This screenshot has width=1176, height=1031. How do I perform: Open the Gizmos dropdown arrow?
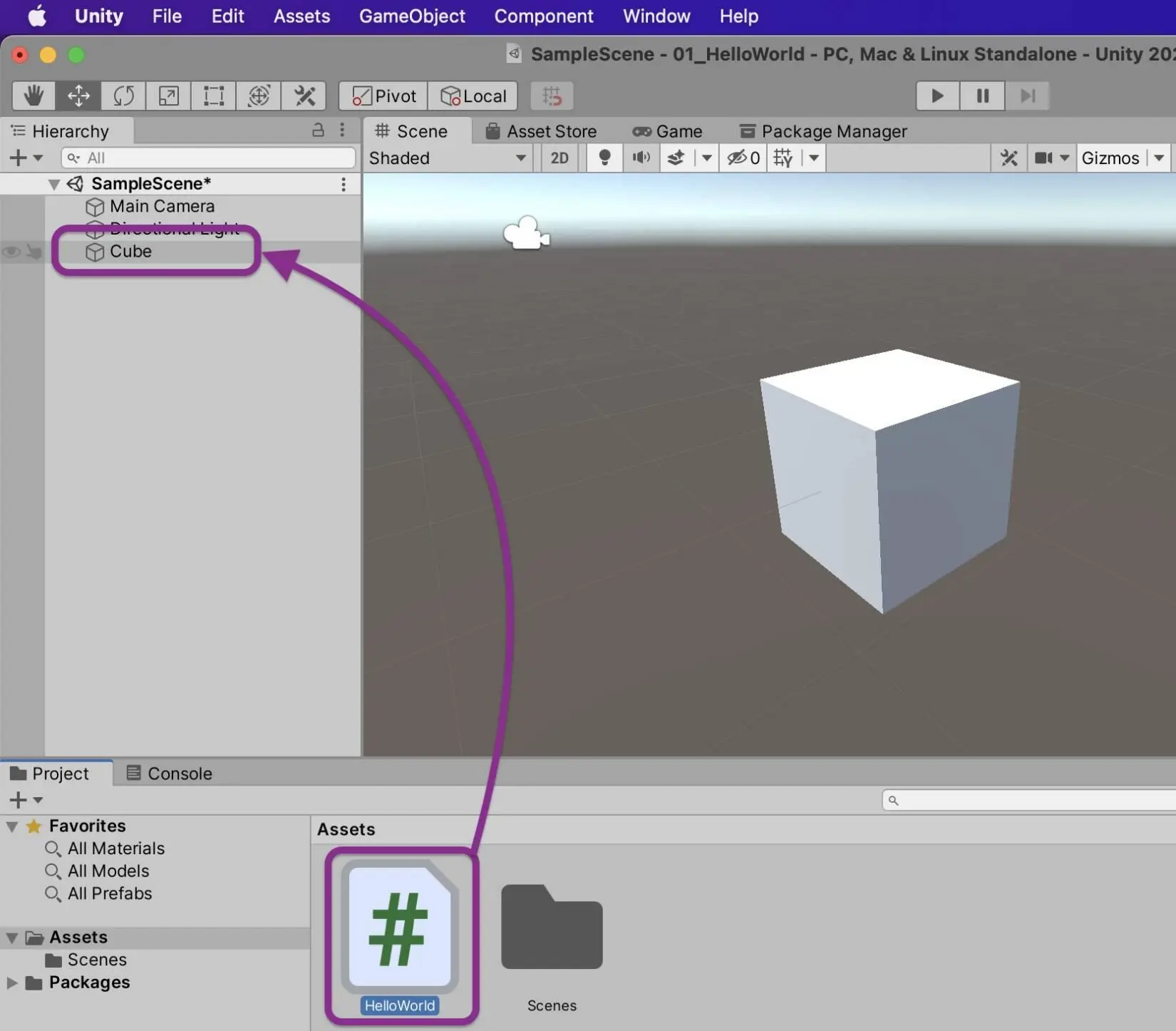(1159, 158)
